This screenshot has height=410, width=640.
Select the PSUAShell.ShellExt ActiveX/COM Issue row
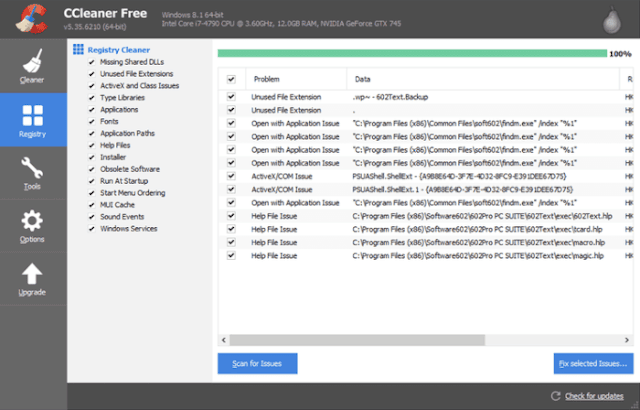click(x=425, y=176)
